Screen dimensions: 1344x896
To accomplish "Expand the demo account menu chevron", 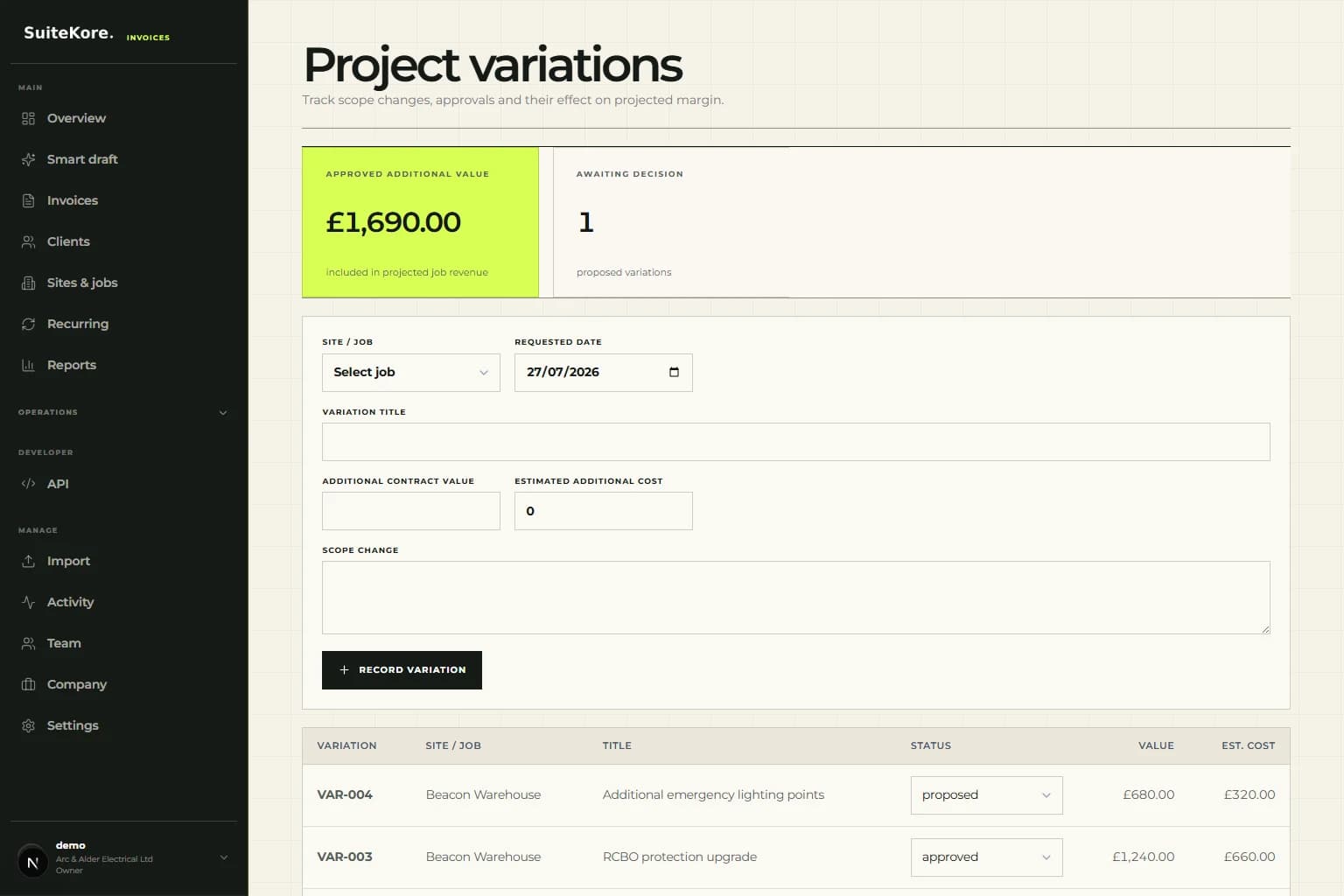I will coord(223,857).
